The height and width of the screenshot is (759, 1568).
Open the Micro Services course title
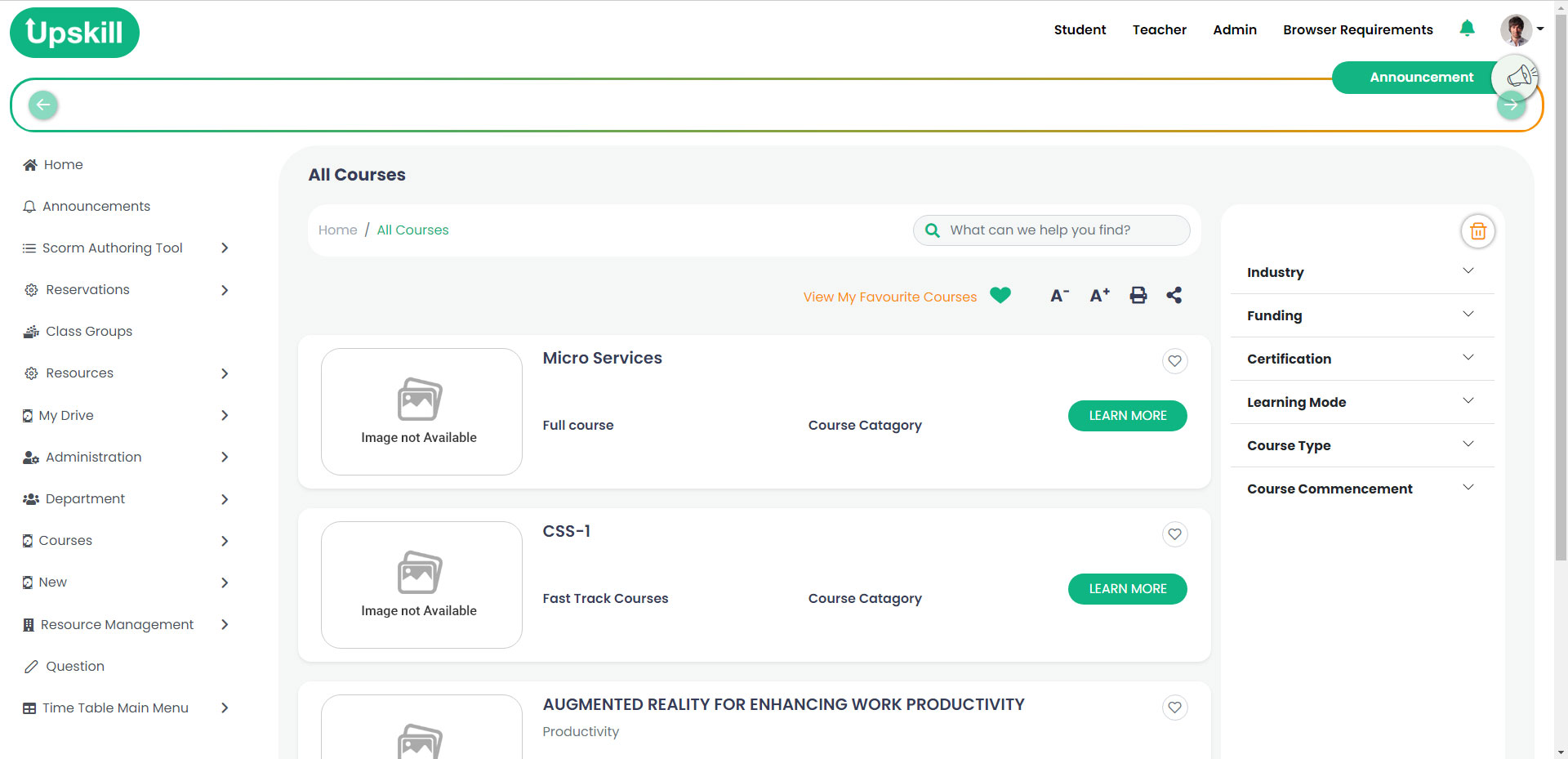click(602, 358)
